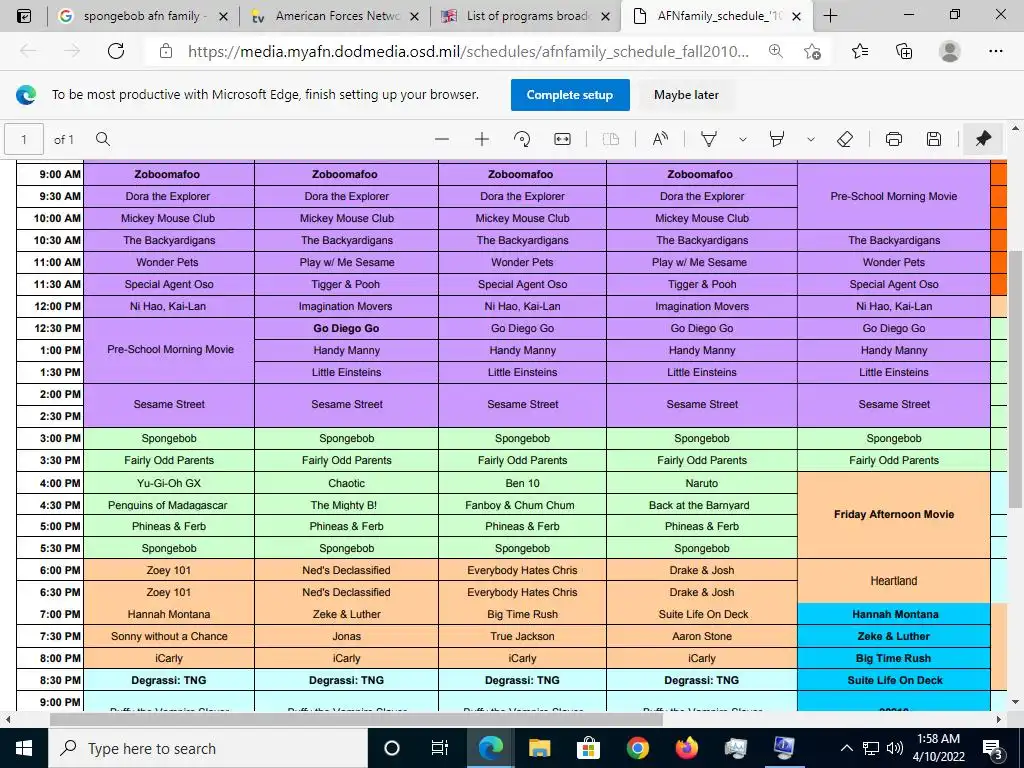Close the American Forces Network tab
This screenshot has height=768, width=1024.
(x=414, y=17)
